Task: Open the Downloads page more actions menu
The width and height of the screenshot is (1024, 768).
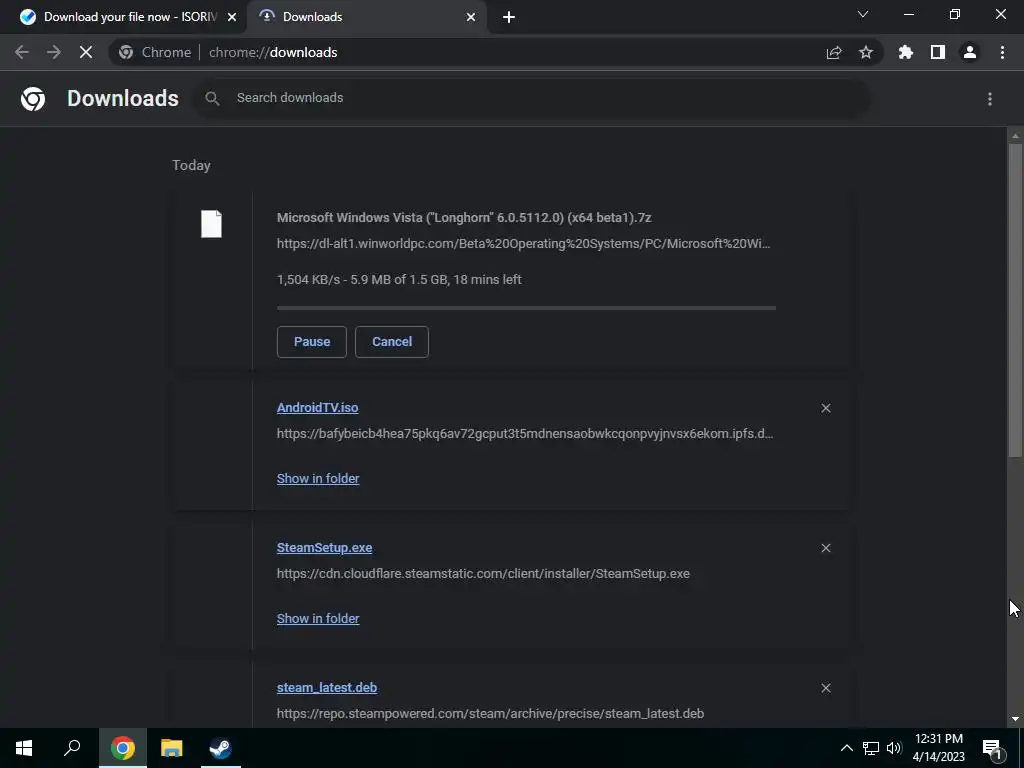Action: [x=990, y=99]
